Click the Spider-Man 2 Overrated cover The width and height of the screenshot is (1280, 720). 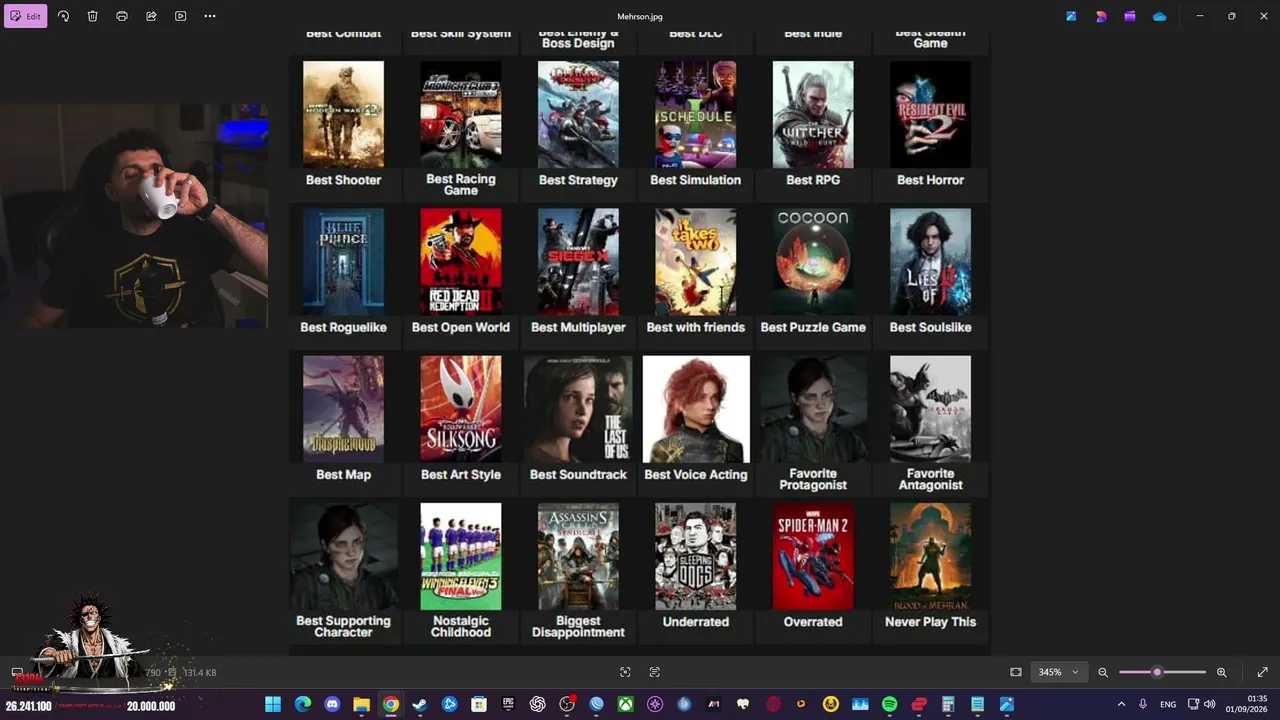click(x=813, y=556)
